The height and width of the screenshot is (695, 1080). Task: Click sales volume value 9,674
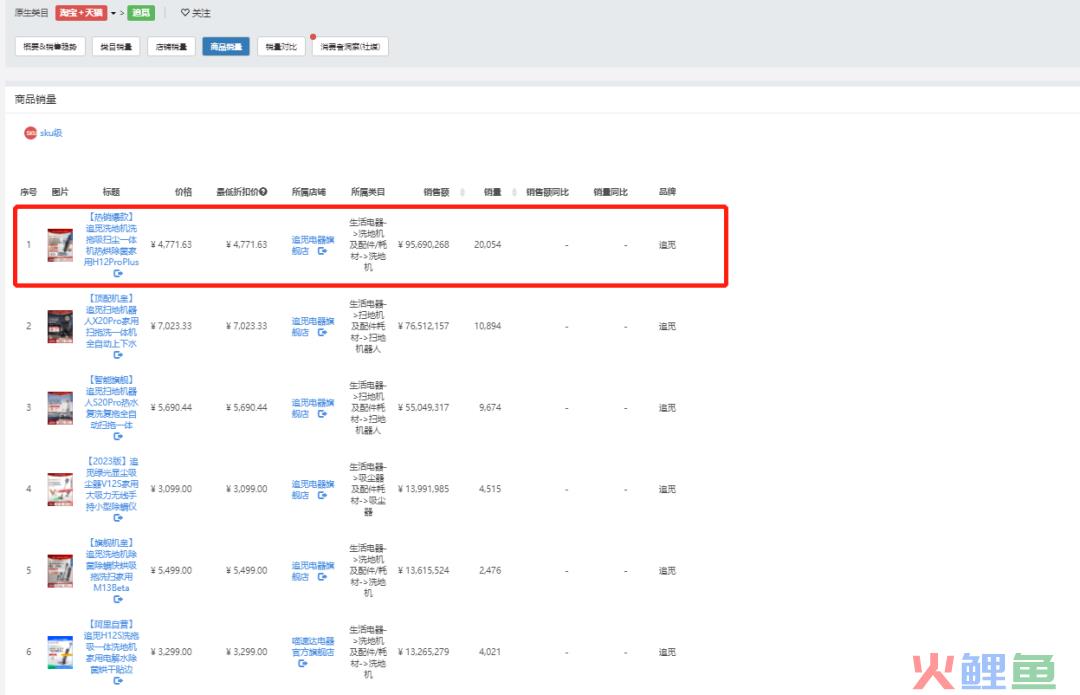(x=490, y=408)
